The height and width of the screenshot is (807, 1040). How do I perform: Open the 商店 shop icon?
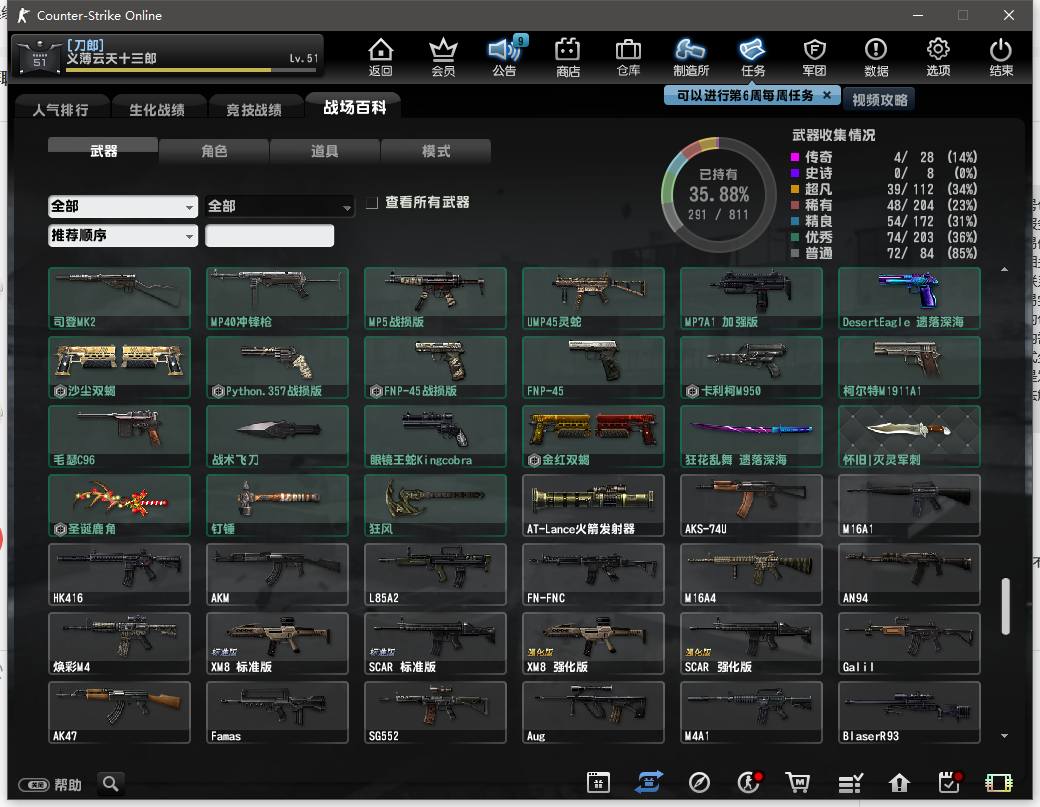click(568, 57)
